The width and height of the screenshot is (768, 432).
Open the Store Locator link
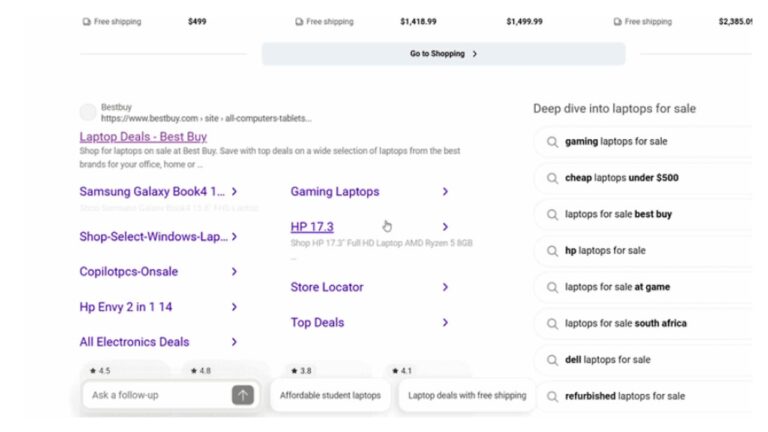[327, 287]
